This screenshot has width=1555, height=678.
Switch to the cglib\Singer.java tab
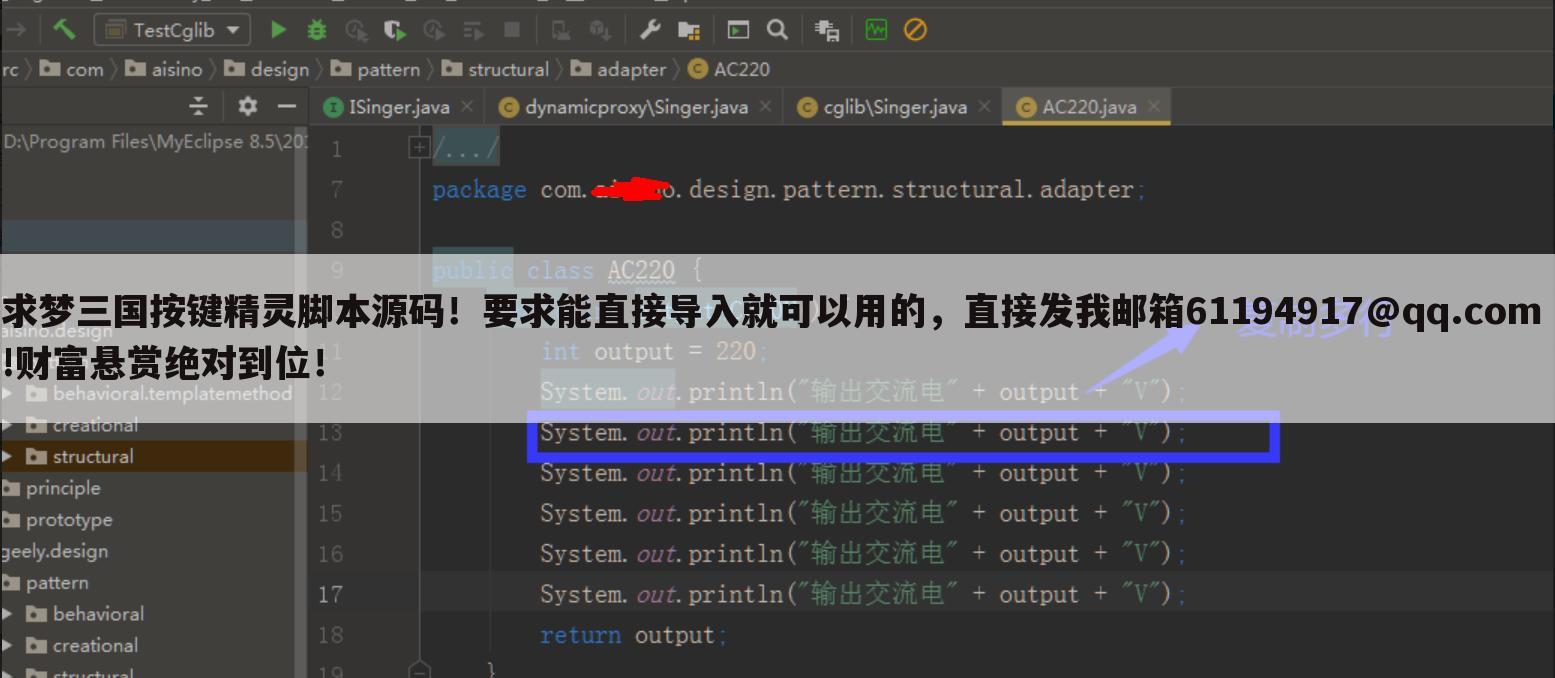coord(895,107)
